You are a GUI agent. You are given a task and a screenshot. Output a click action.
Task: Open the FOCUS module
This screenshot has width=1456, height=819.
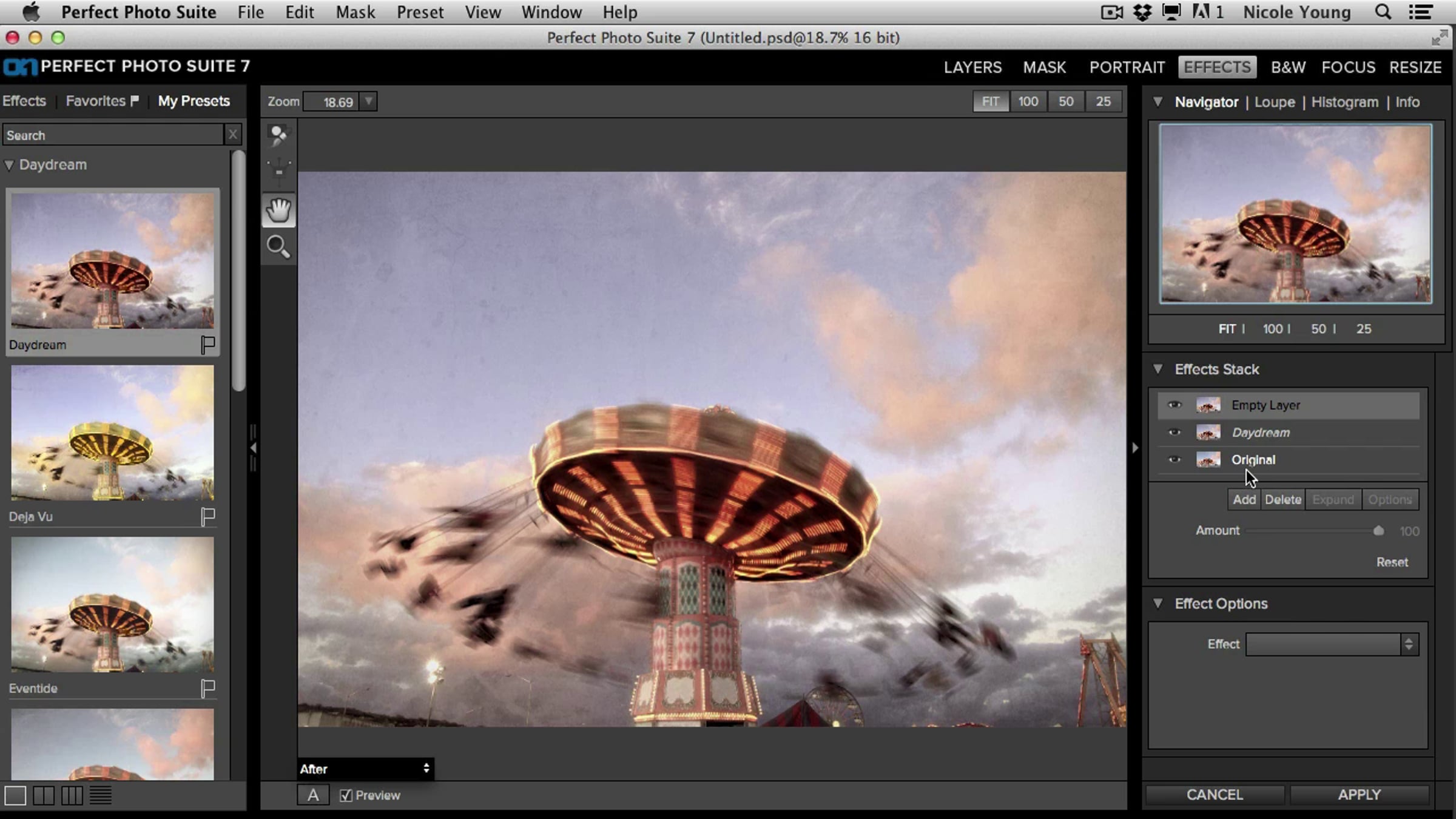point(1348,67)
